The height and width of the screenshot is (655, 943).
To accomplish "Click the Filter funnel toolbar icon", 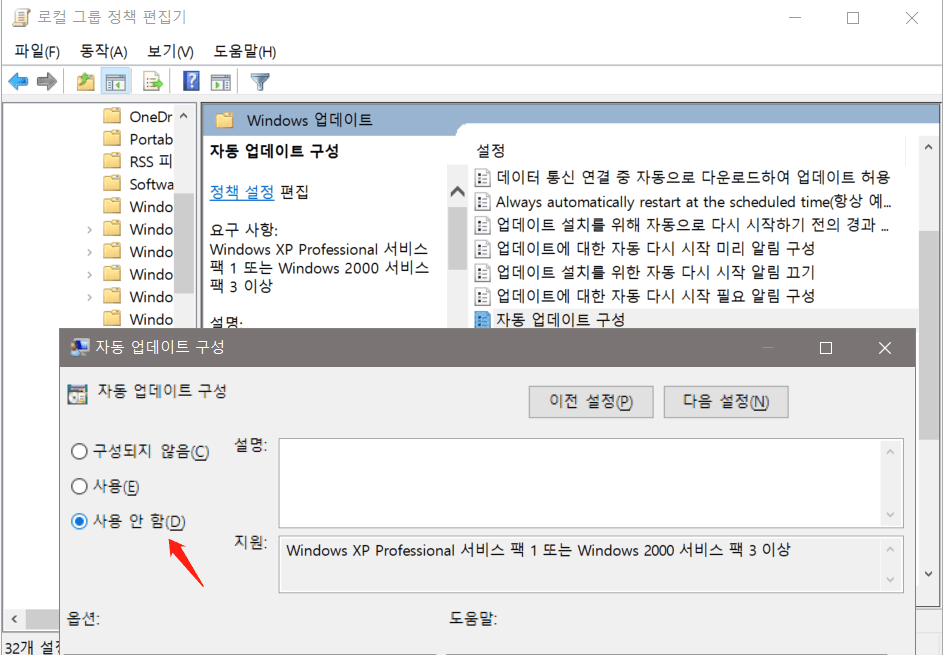I will [x=259, y=81].
